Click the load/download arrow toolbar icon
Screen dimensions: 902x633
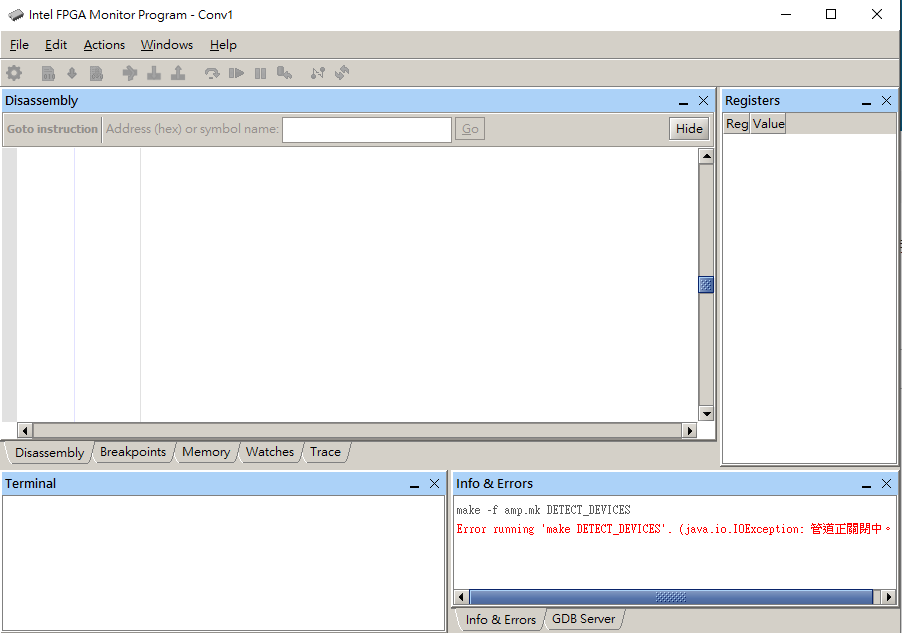pos(72,73)
